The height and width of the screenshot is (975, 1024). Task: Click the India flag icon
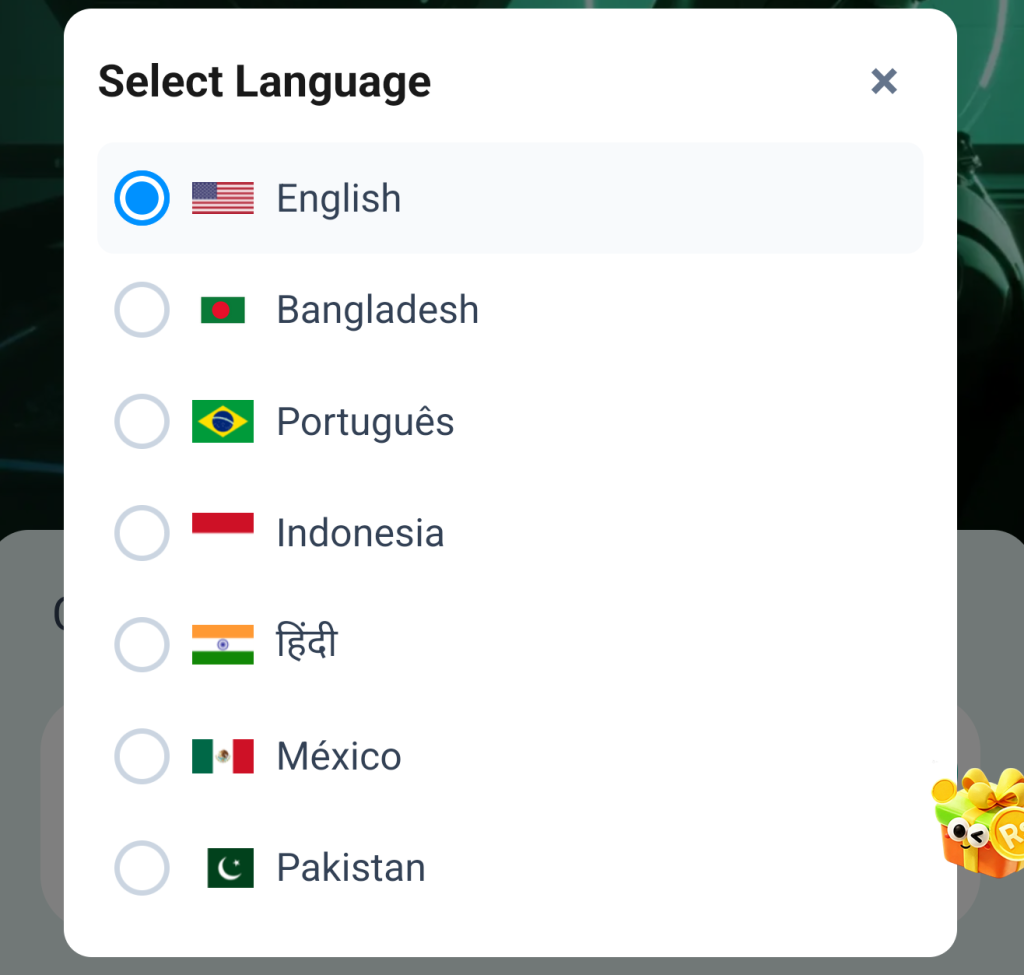click(222, 645)
